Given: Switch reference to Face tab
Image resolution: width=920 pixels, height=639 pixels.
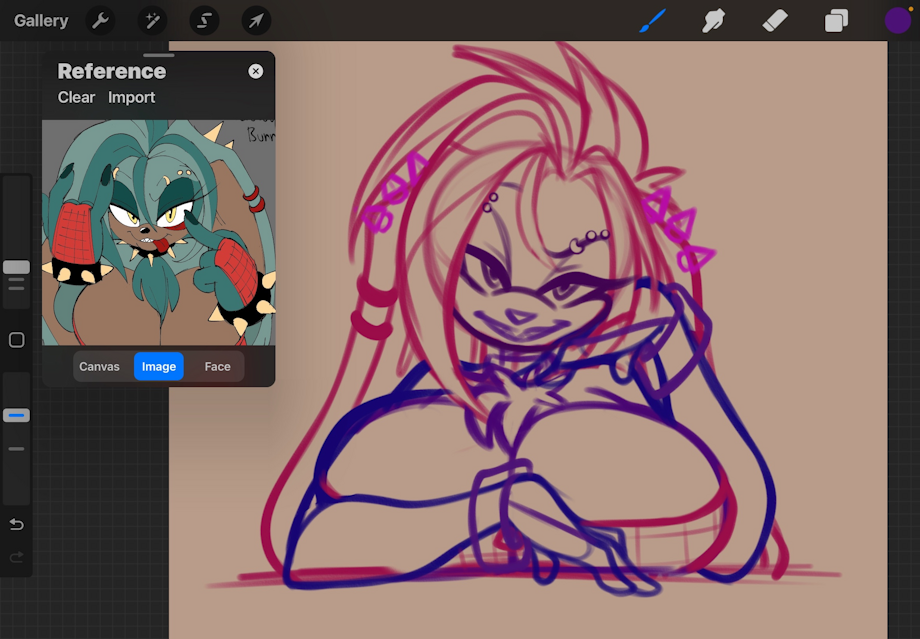Looking at the screenshot, I should click(217, 367).
